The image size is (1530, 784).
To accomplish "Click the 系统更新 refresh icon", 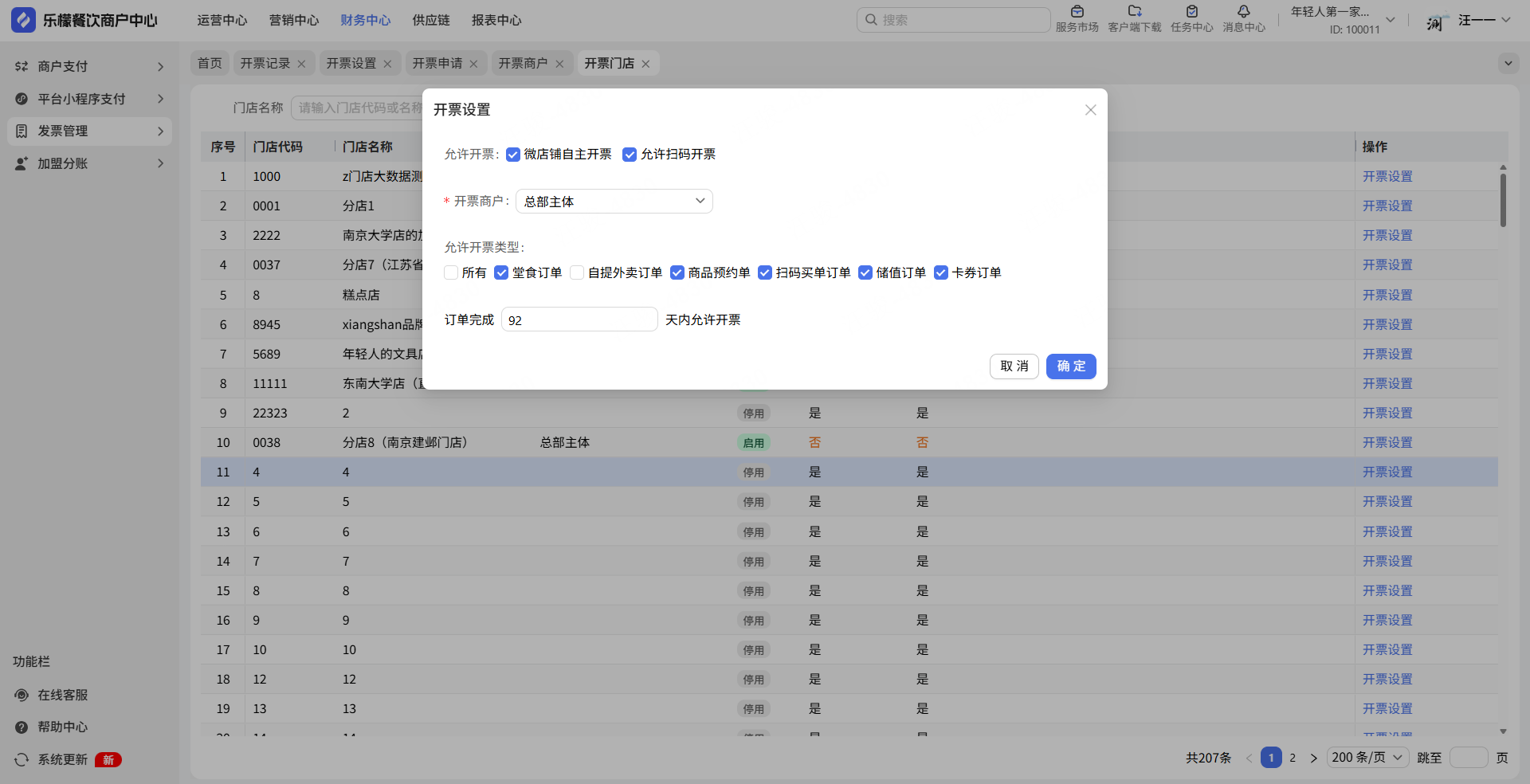I will (22, 759).
